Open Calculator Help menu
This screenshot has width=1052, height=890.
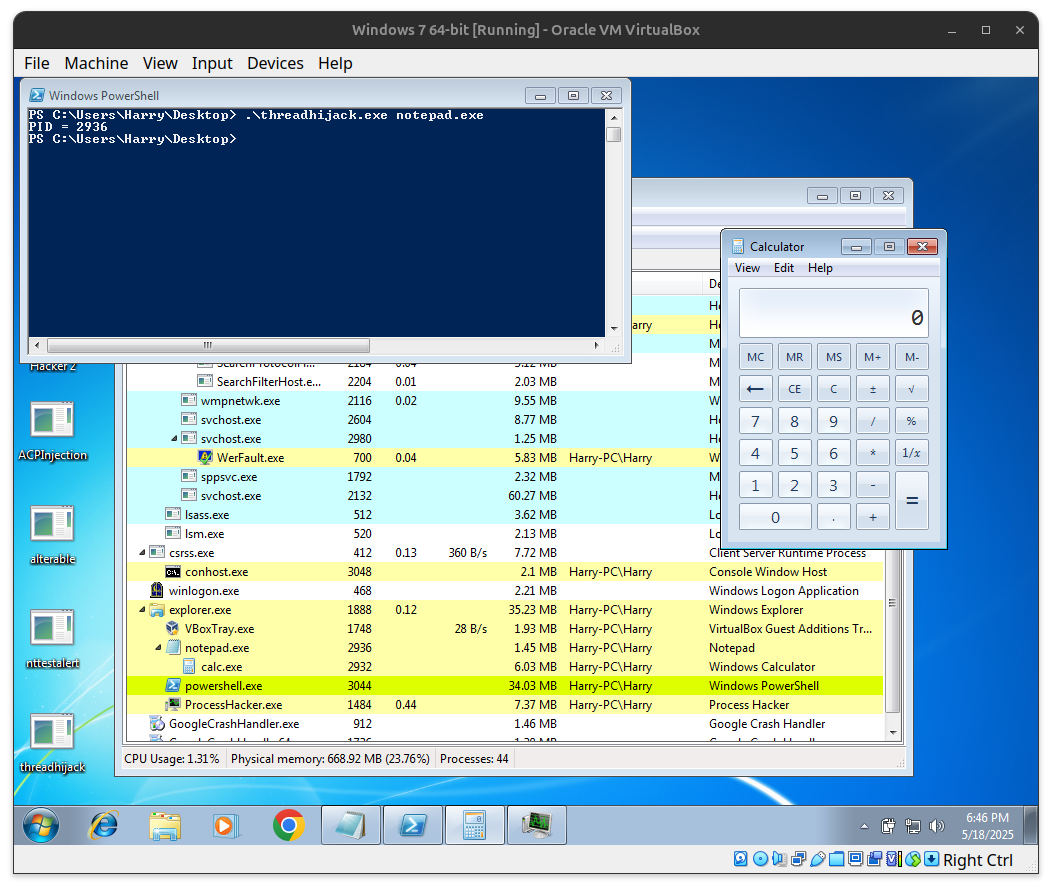[x=820, y=268]
